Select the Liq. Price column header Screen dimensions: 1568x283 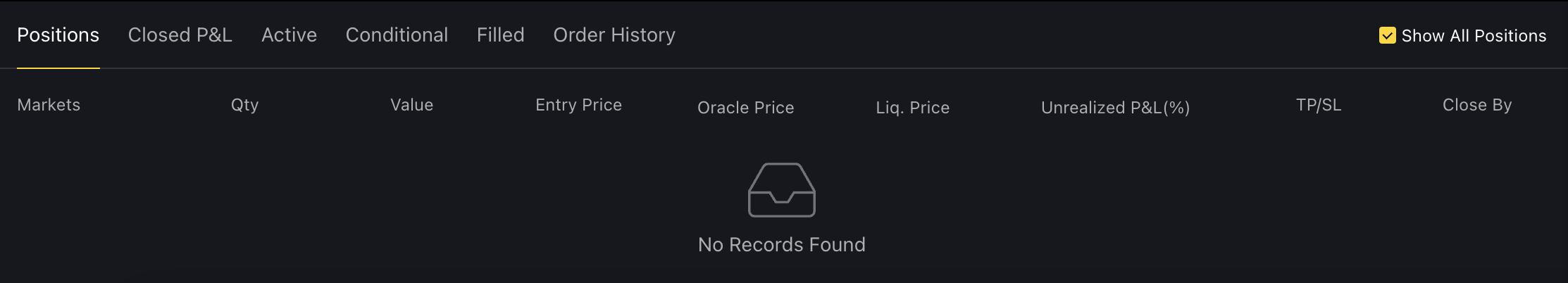(912, 108)
